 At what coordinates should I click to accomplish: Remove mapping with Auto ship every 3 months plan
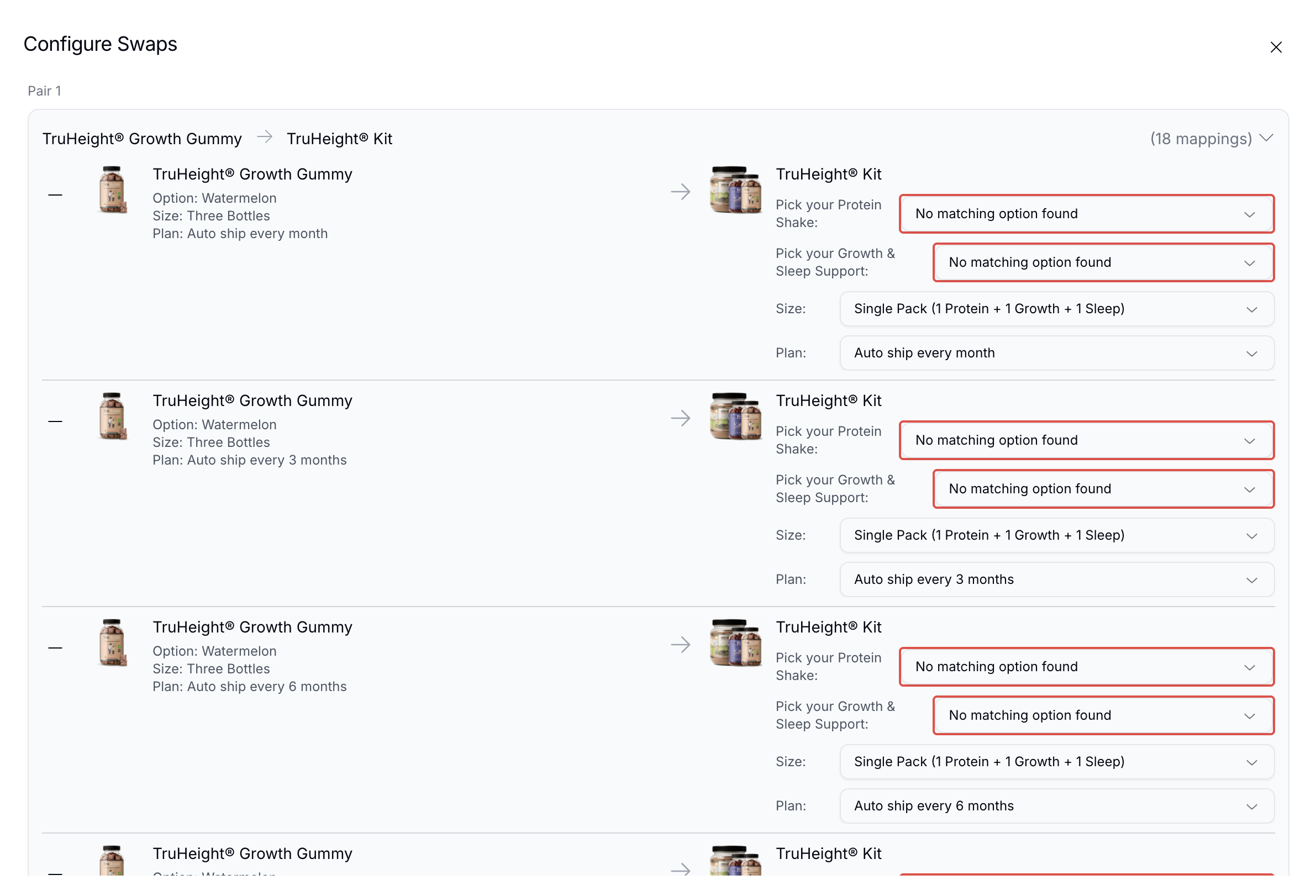(55, 421)
